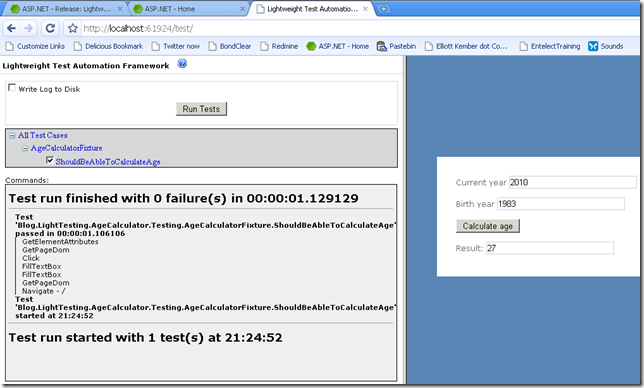Click the passed in 00:00:01.106106 line

click(x=70, y=234)
